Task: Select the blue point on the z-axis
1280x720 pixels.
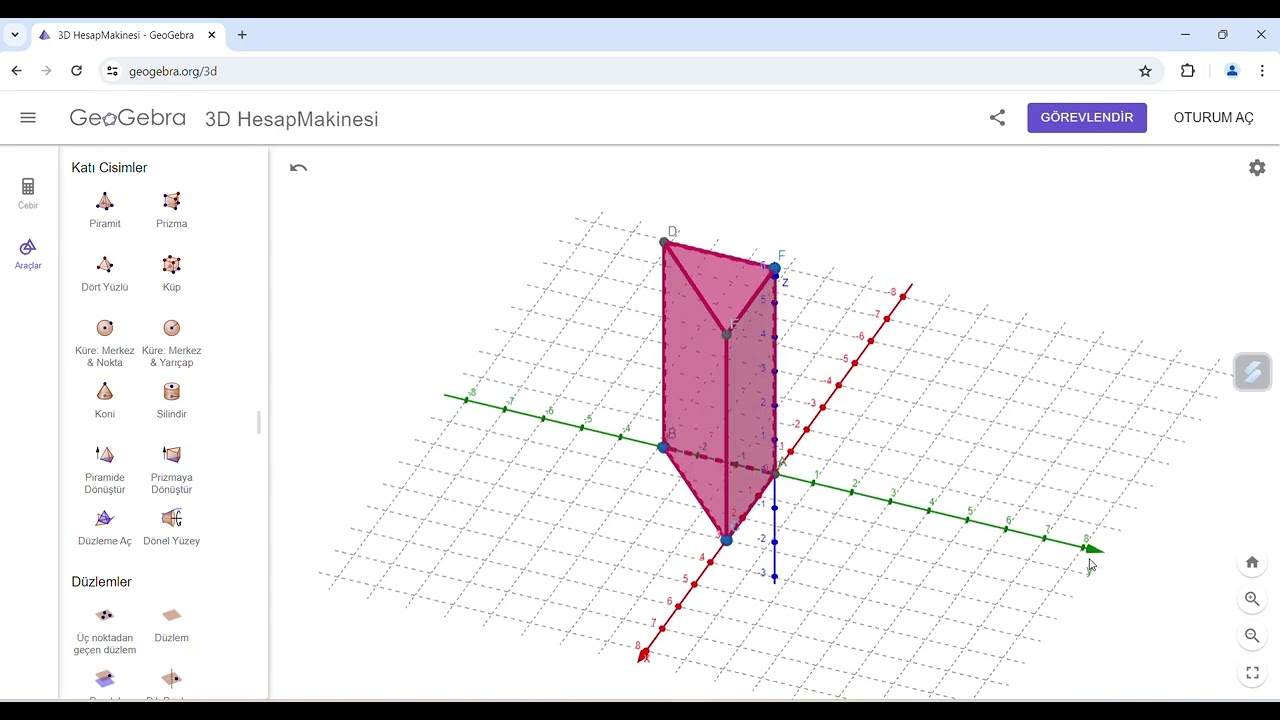Action: tap(775, 268)
